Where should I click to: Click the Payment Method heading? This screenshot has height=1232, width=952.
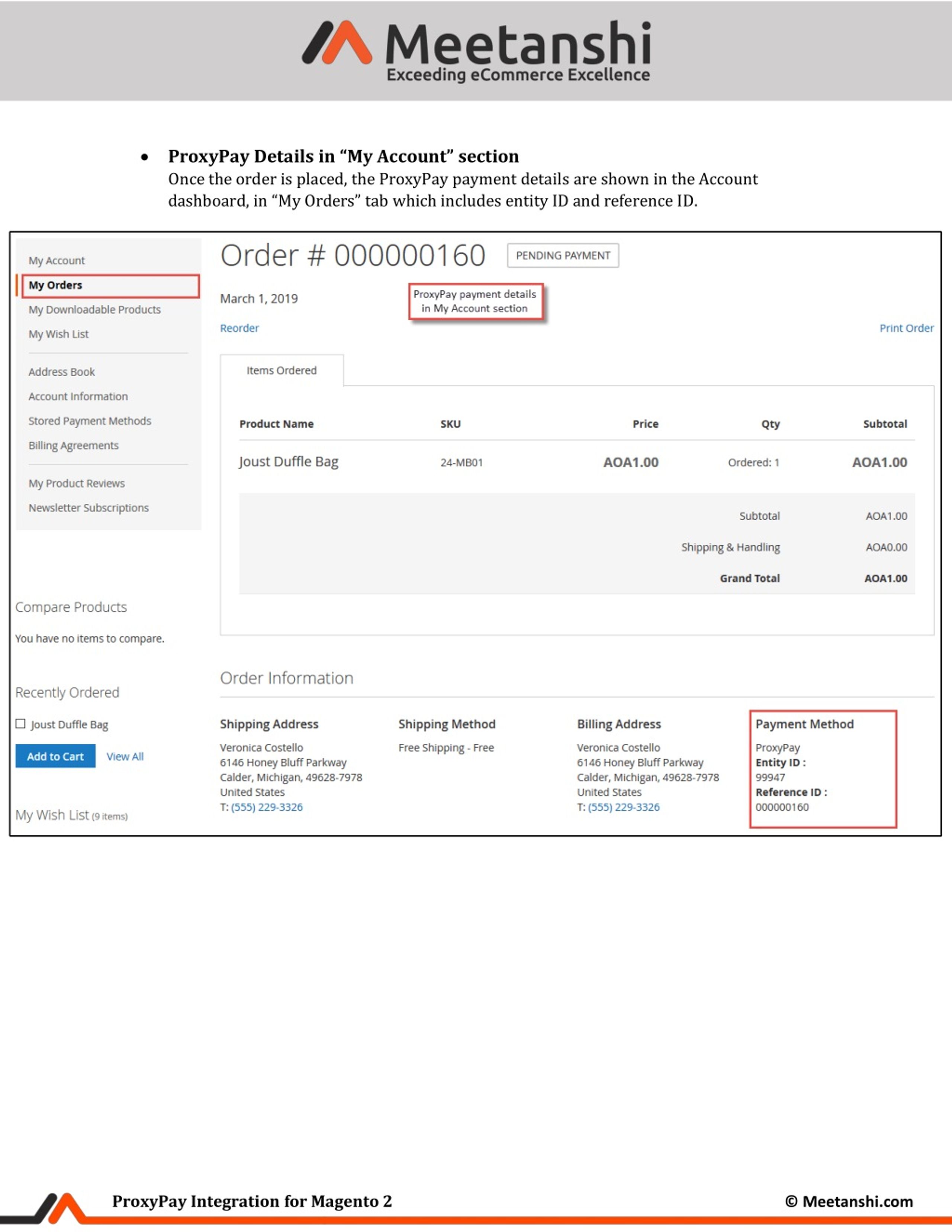coord(804,724)
